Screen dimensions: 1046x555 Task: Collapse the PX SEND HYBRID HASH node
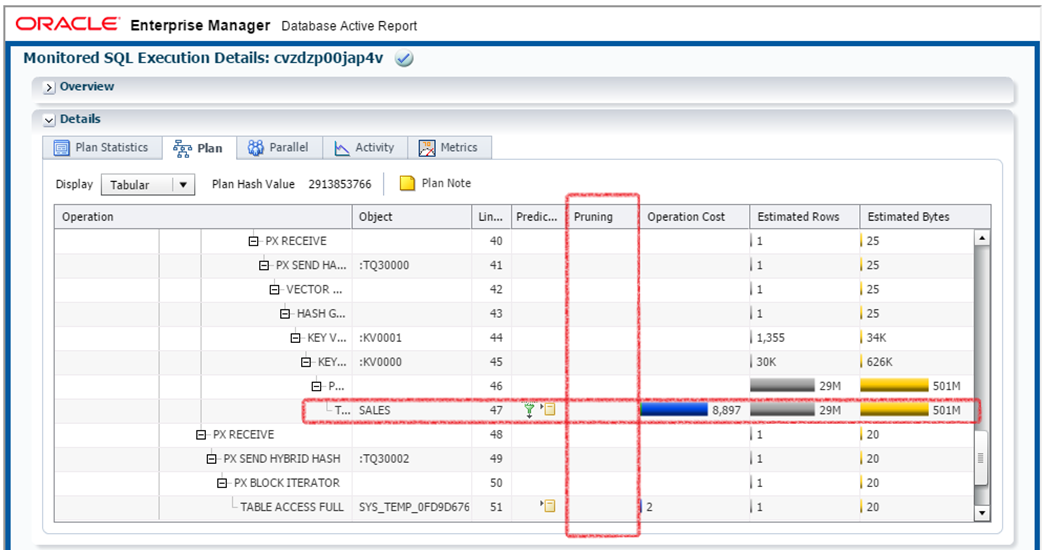pyautogui.click(x=211, y=459)
